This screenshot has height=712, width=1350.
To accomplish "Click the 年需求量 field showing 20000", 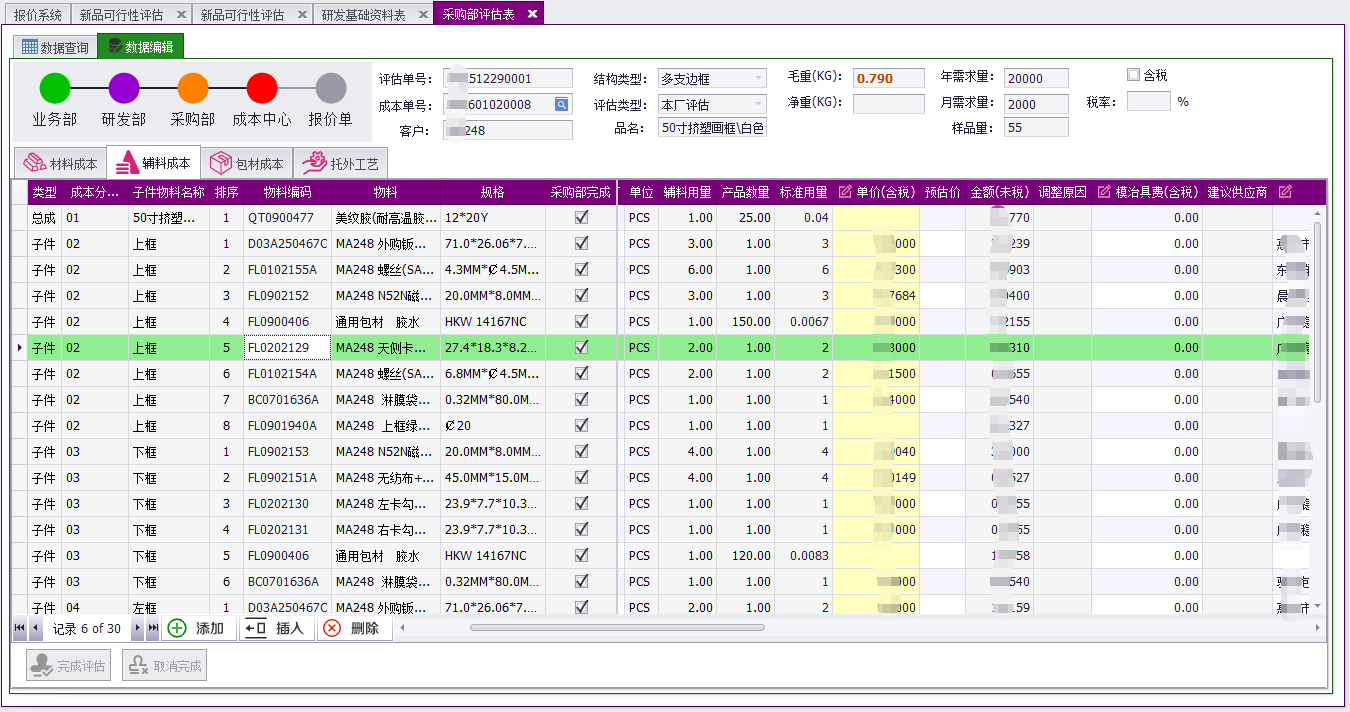I will point(1036,78).
